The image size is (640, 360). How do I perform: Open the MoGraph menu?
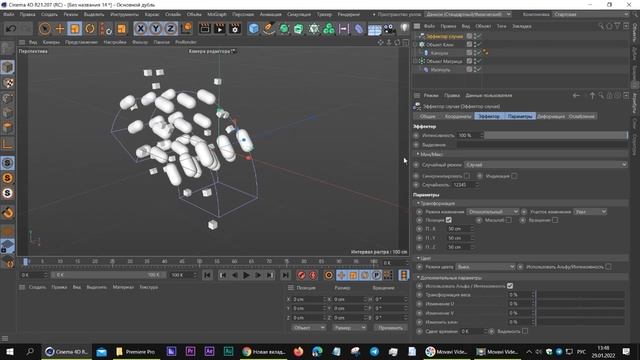[216, 14]
